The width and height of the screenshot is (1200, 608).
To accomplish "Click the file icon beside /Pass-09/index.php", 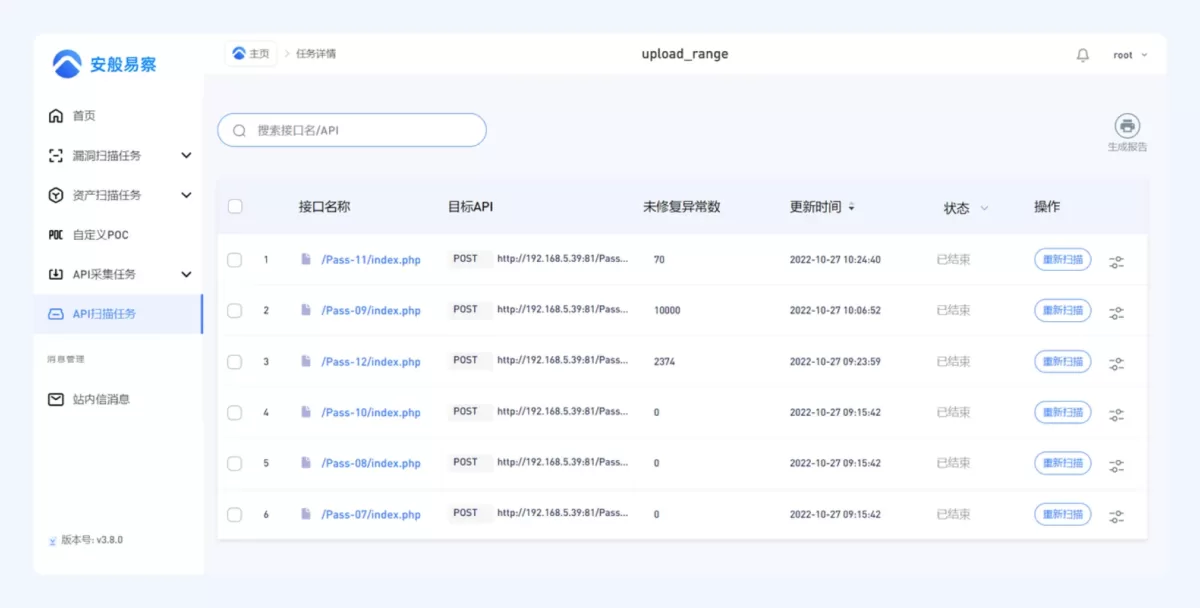I will pos(306,310).
